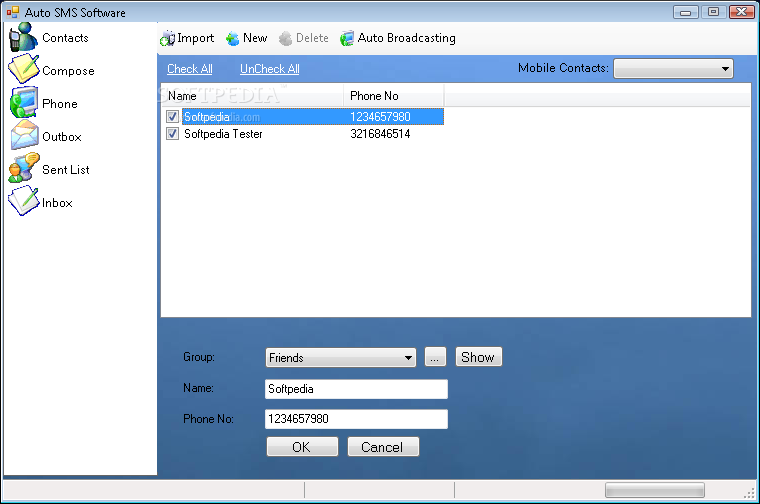Uncheck the Softpedia Tester contact checkbox
This screenshot has height=504, width=760.
(172, 133)
